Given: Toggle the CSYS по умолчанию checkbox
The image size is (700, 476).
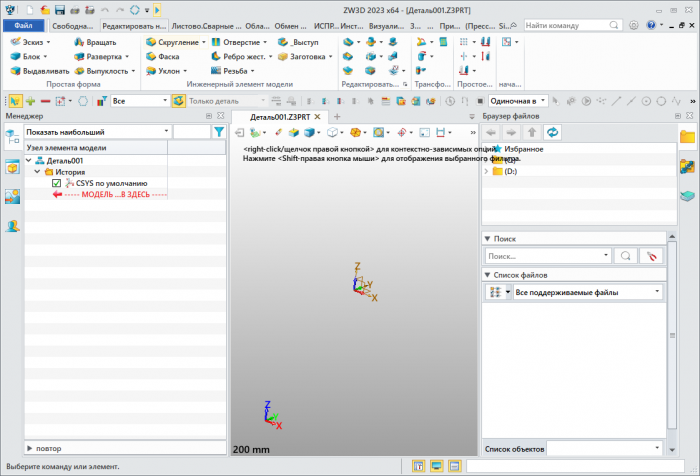Looking at the screenshot, I should 57,183.
